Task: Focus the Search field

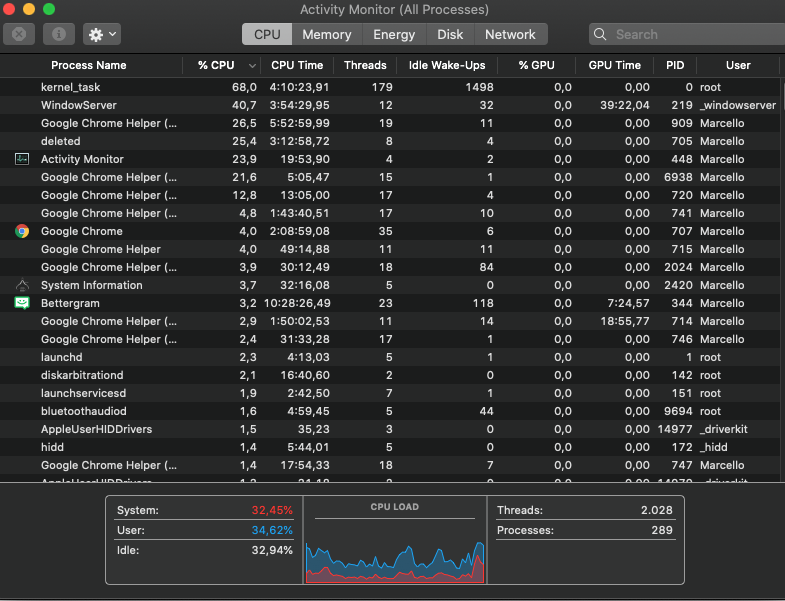Action: (687, 34)
